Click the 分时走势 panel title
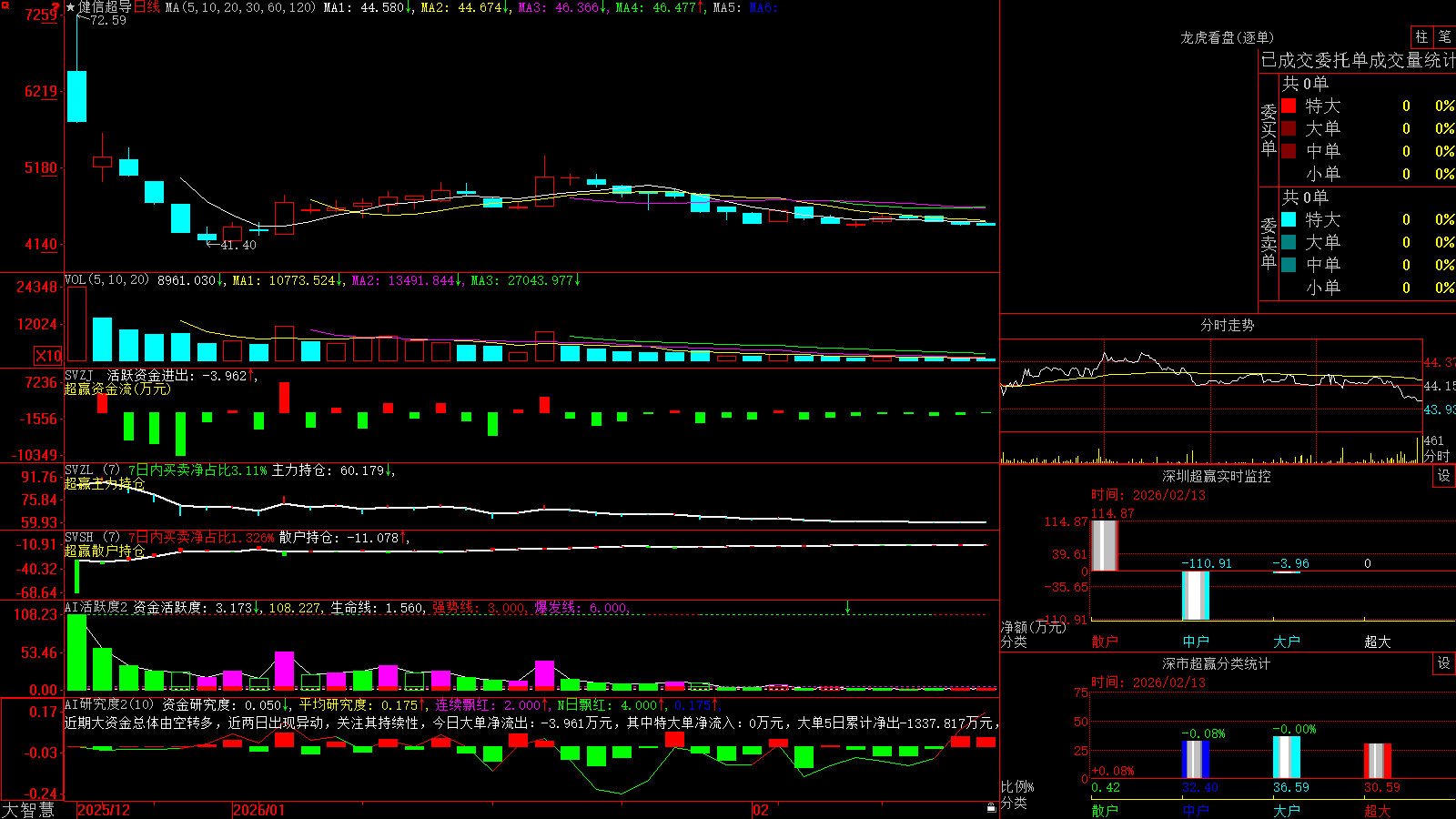Screen dimensions: 1456x819 [1227, 325]
